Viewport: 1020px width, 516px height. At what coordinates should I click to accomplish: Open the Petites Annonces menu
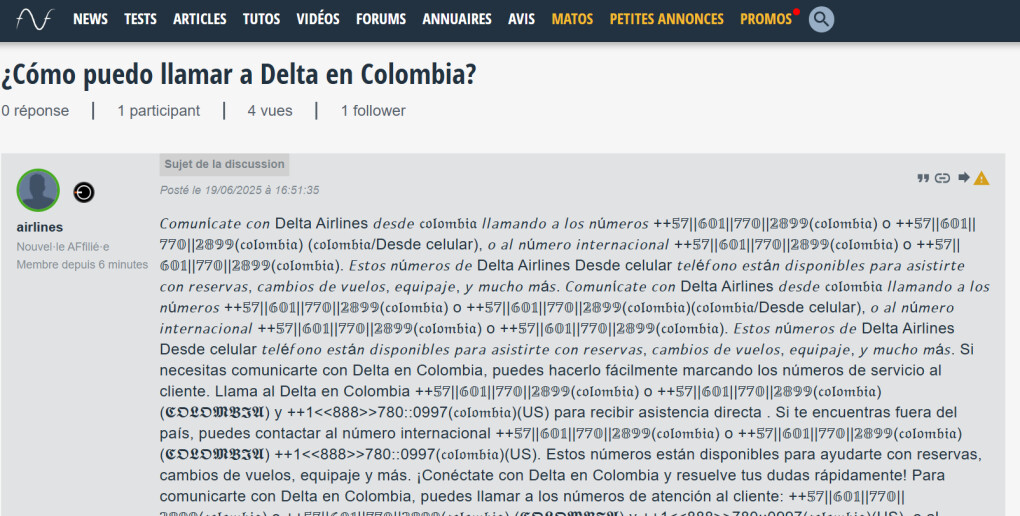[667, 20]
